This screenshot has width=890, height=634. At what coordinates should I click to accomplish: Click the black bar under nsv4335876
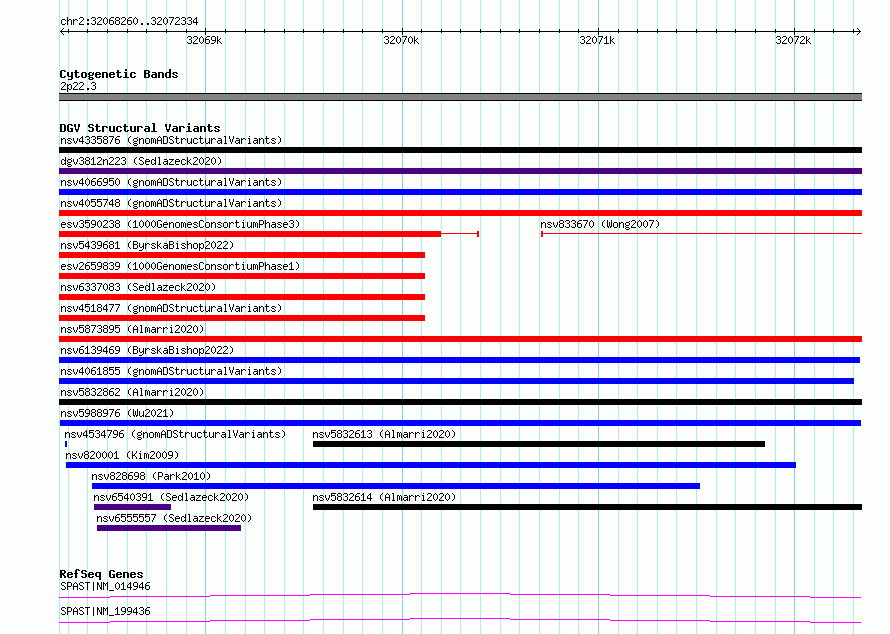[460, 150]
